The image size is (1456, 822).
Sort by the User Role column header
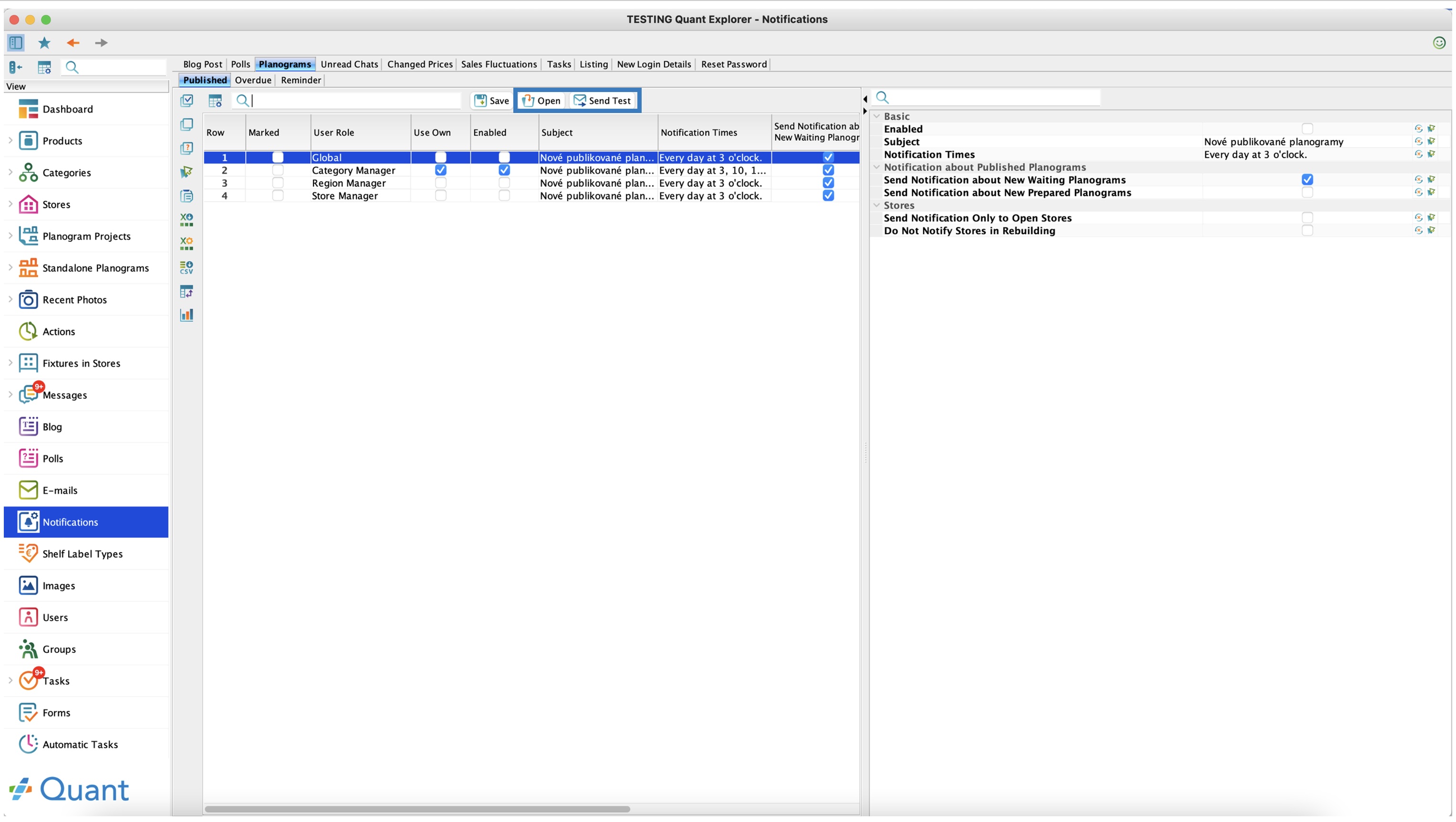(x=360, y=133)
